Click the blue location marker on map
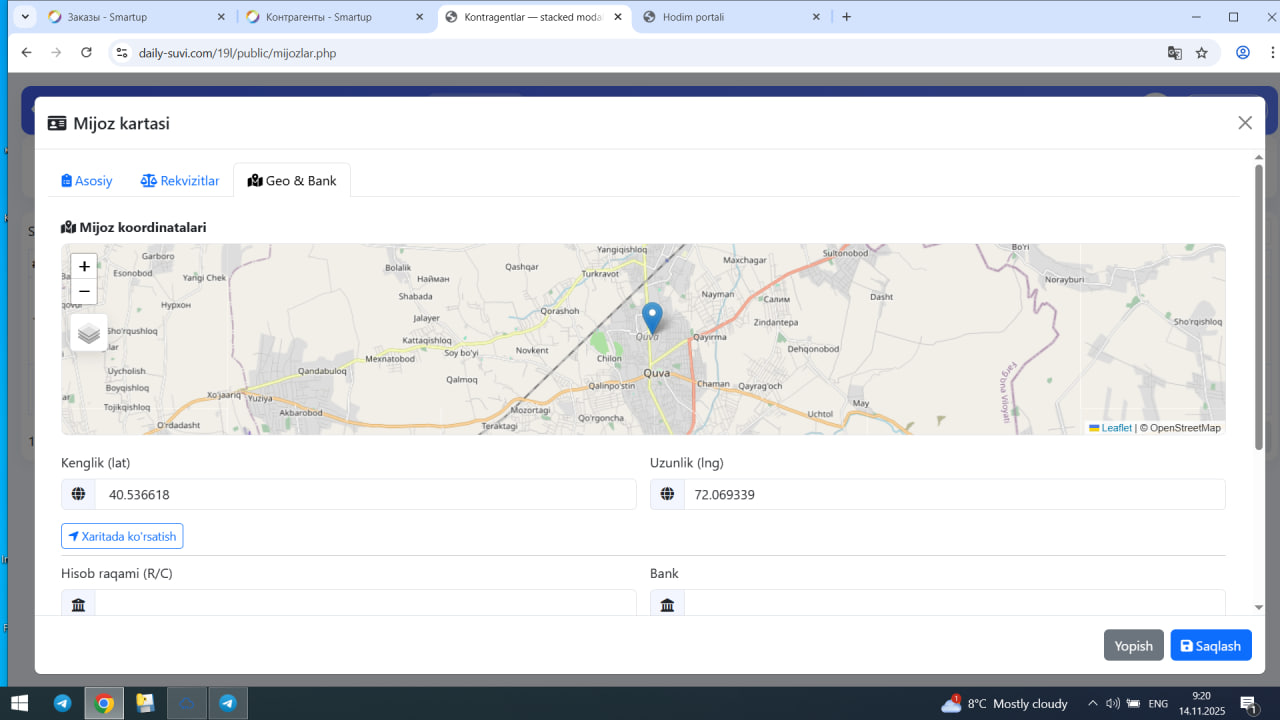This screenshot has width=1280, height=720. [x=651, y=317]
